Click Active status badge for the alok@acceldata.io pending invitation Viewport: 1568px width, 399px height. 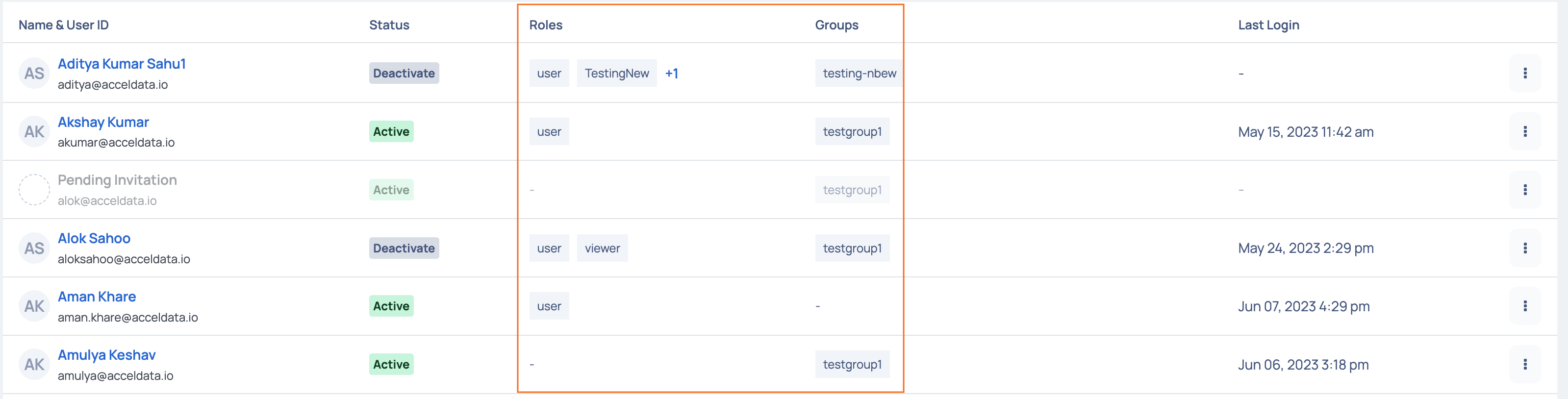pos(391,190)
